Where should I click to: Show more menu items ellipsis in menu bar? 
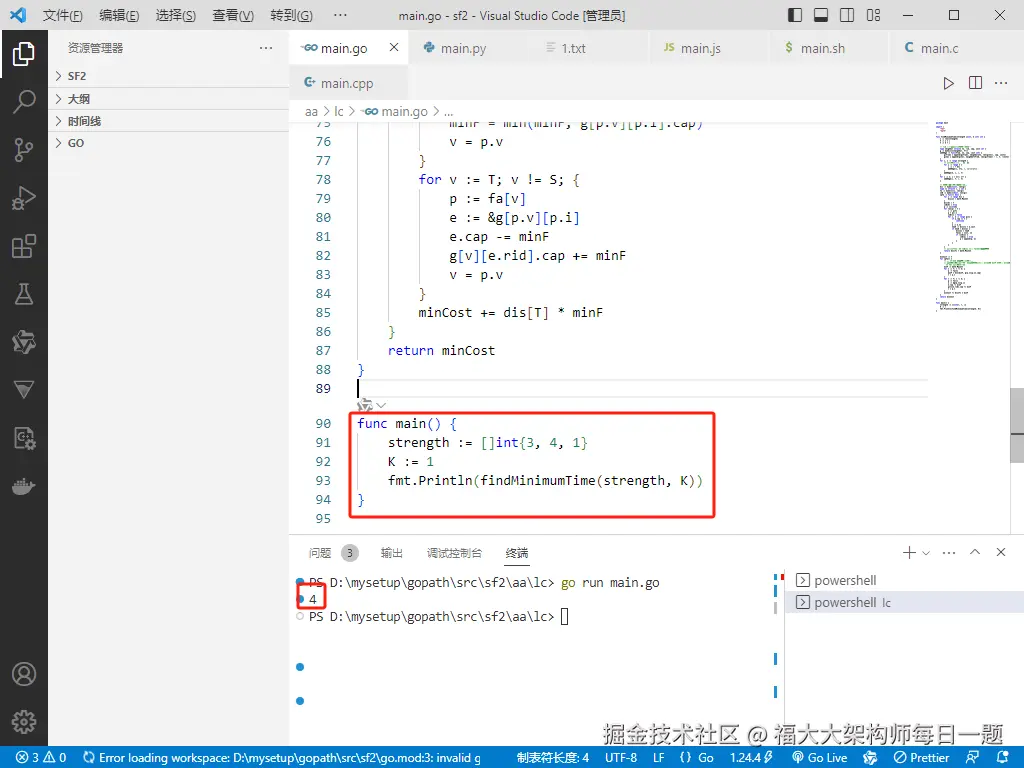pyautogui.click(x=340, y=15)
